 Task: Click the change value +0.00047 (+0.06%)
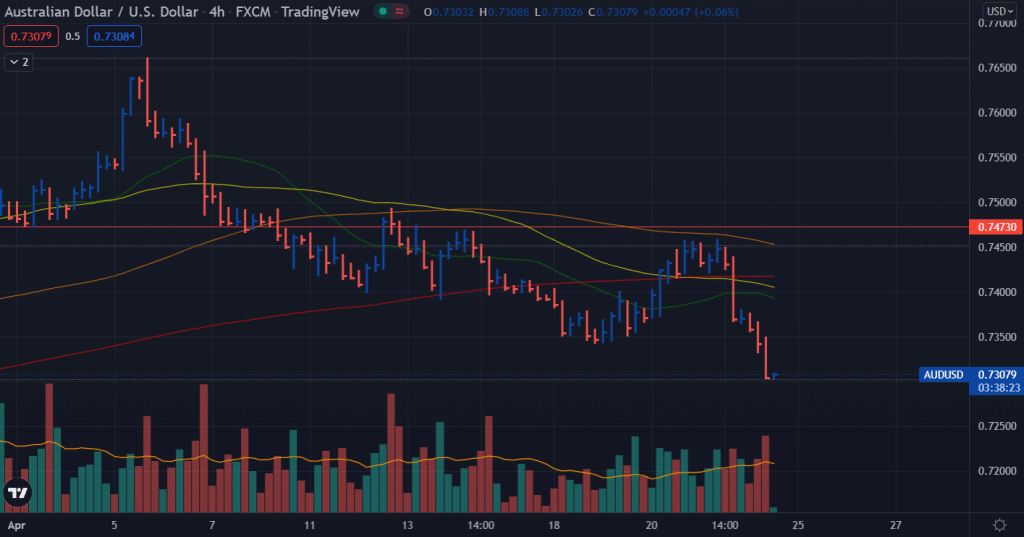click(690, 12)
